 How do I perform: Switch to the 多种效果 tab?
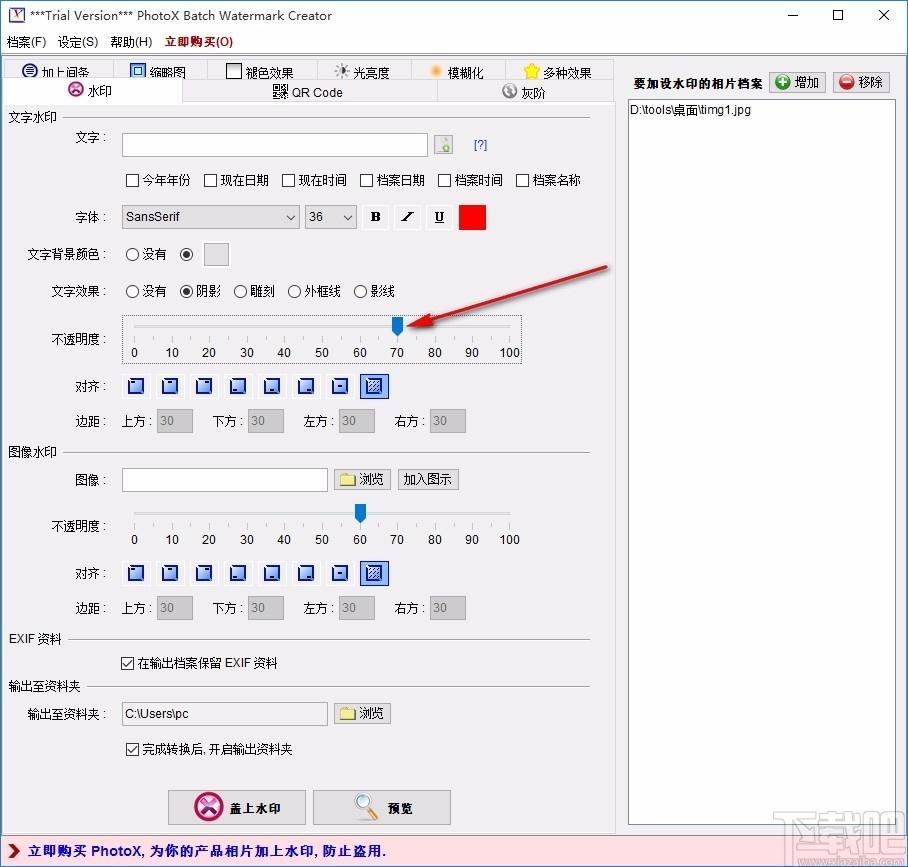pos(558,72)
